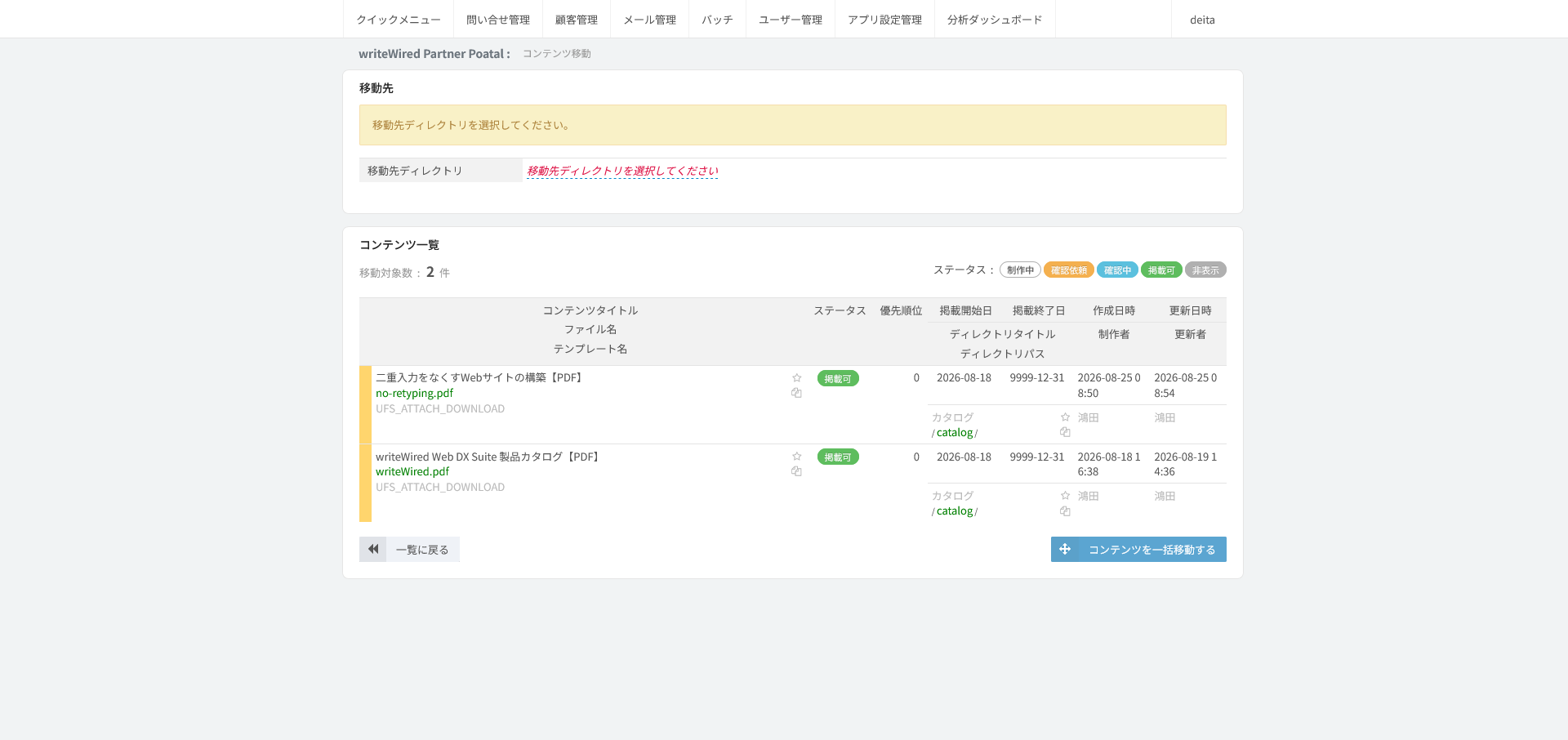Click the 掲載可 status badge in the no-retyping.pdf row

click(838, 378)
